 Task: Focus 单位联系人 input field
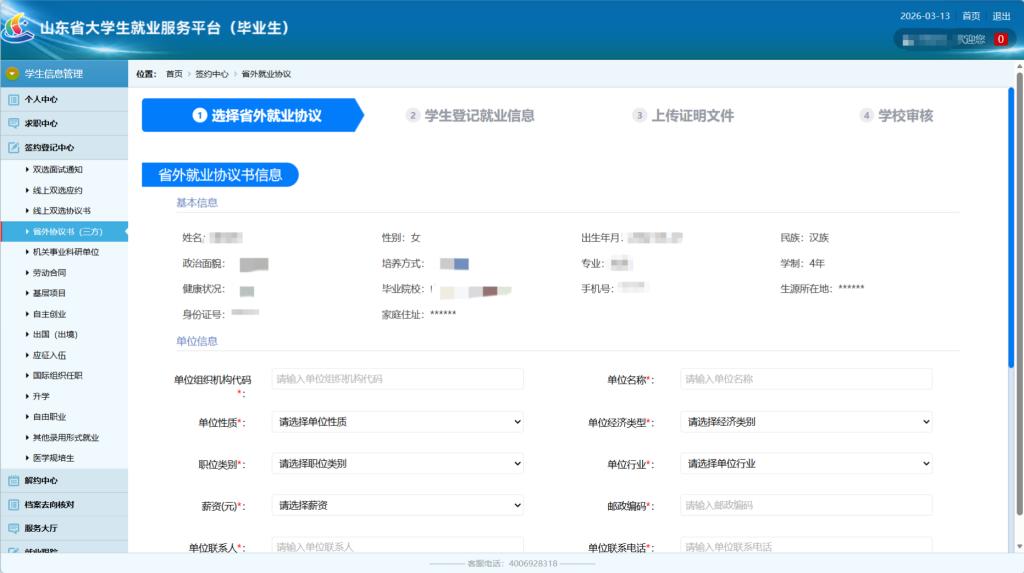click(398, 546)
